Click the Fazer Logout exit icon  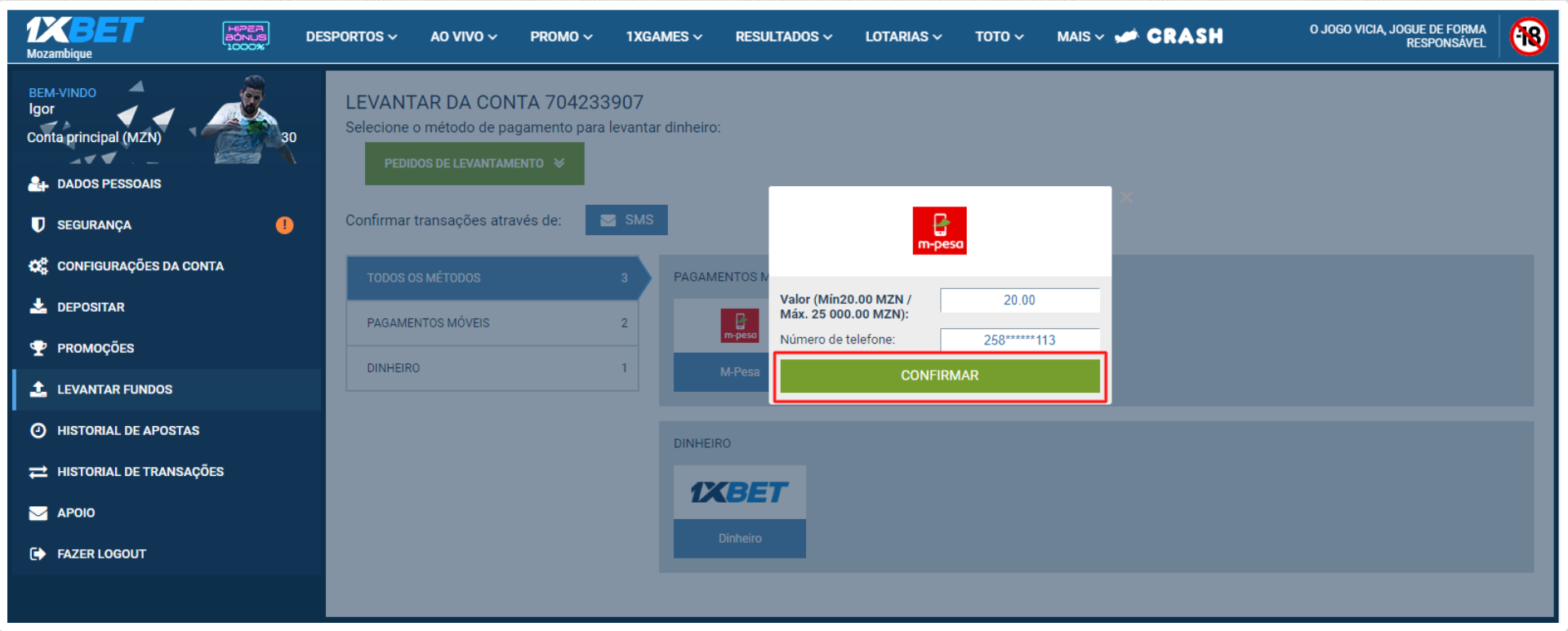click(x=38, y=553)
